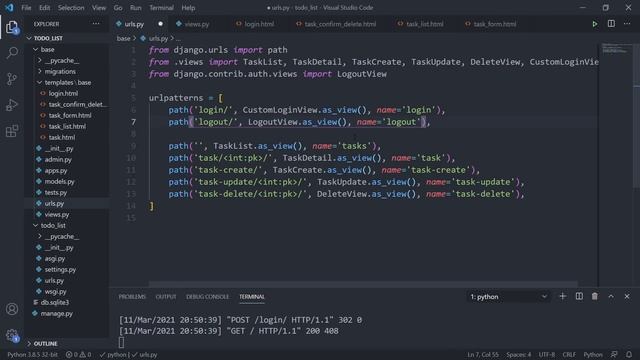Image resolution: width=640 pixels, height=360 pixels.
Task: Open the Source Control view icon
Action: pyautogui.click(x=12, y=79)
